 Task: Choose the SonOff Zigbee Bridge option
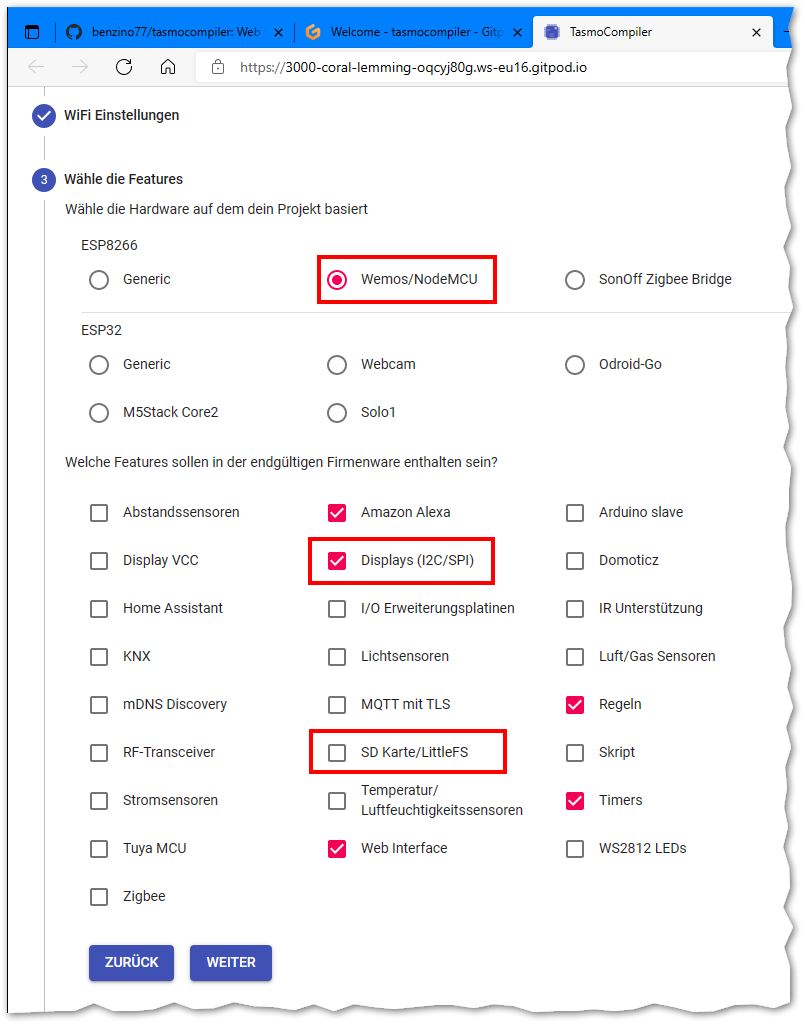pyautogui.click(x=575, y=280)
